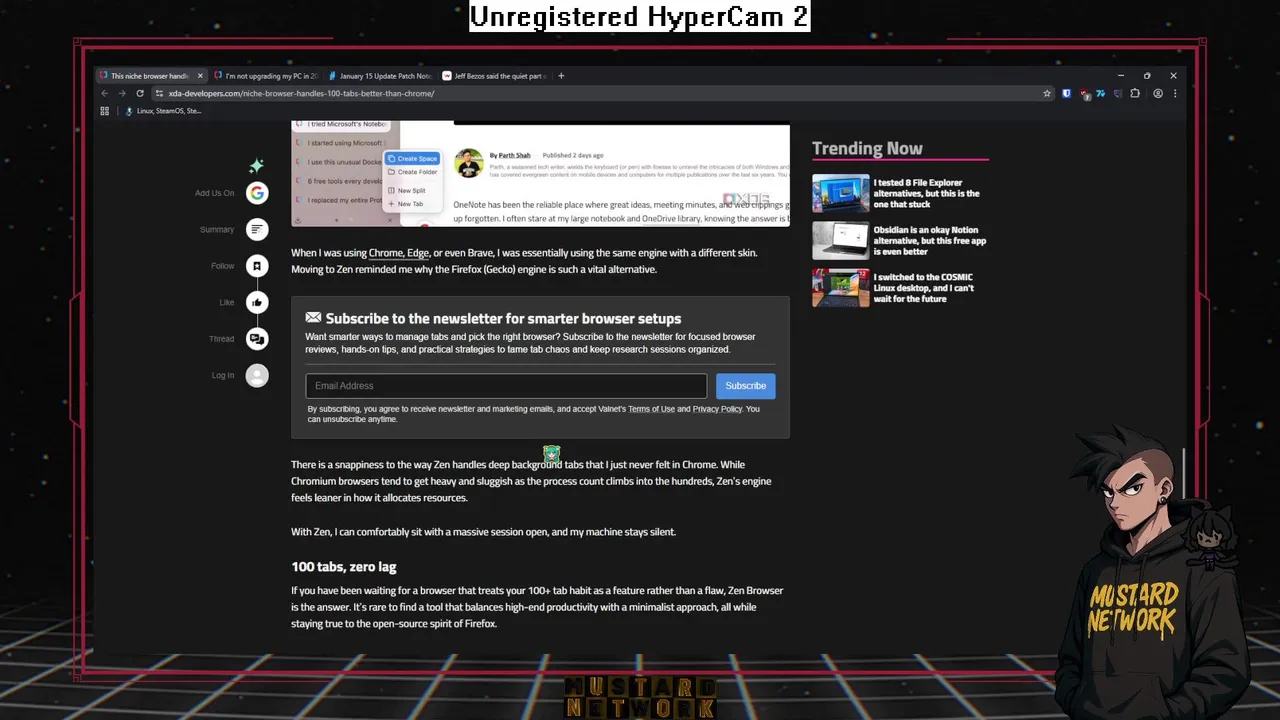Click the Obsidian Notion article thumbnail
1280x720 pixels.
[x=840, y=241]
